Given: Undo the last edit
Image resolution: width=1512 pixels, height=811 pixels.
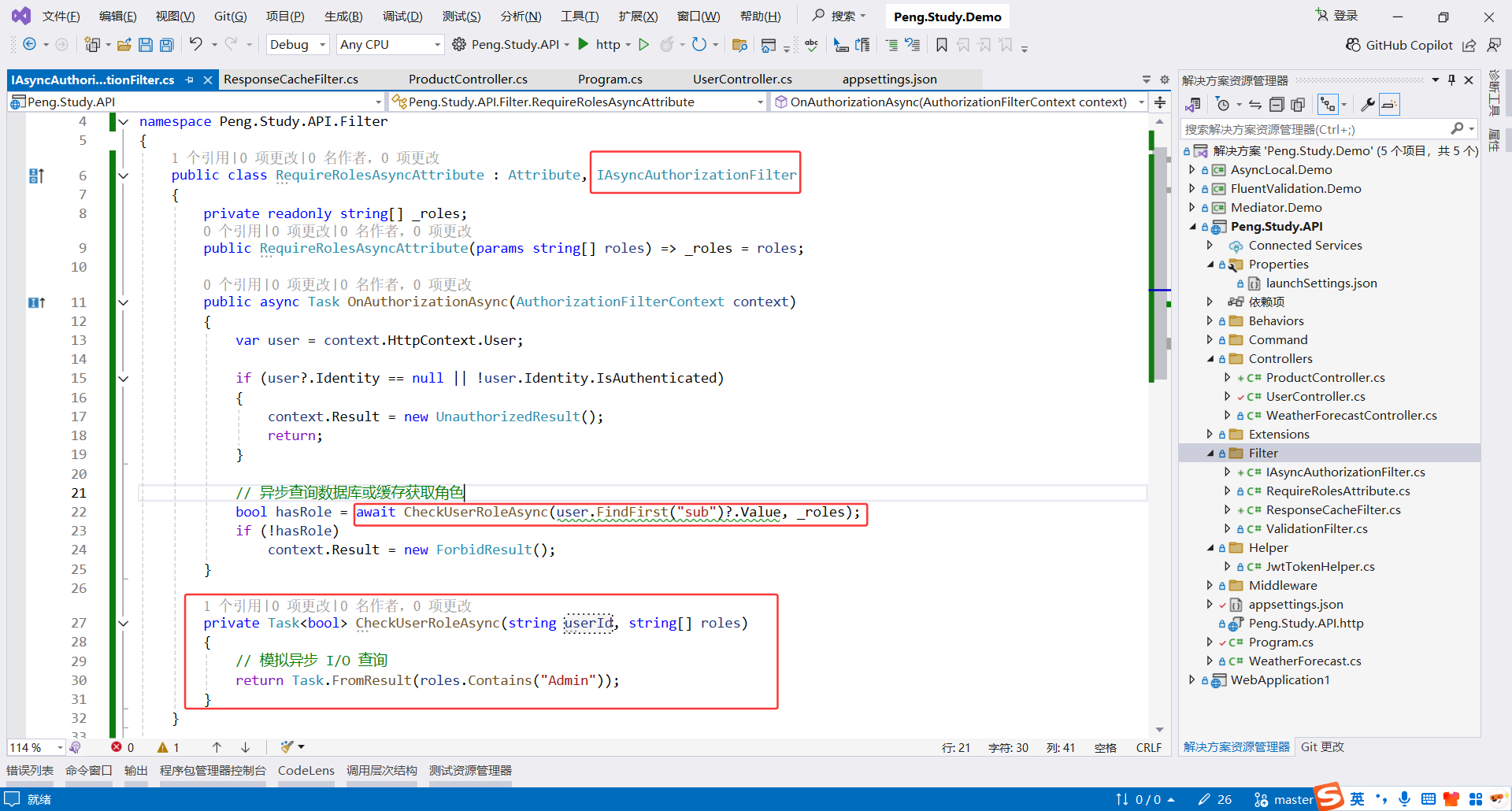Looking at the screenshot, I should 195,44.
